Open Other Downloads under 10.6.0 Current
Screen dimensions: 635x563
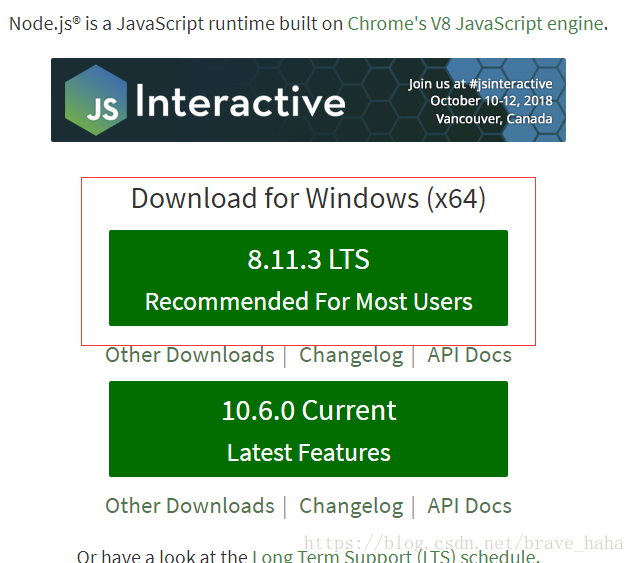pos(190,506)
